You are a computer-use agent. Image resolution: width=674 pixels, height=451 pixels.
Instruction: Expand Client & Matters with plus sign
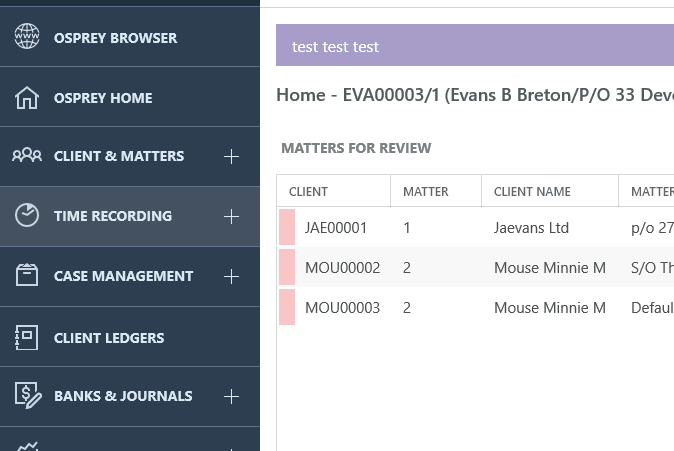231,156
